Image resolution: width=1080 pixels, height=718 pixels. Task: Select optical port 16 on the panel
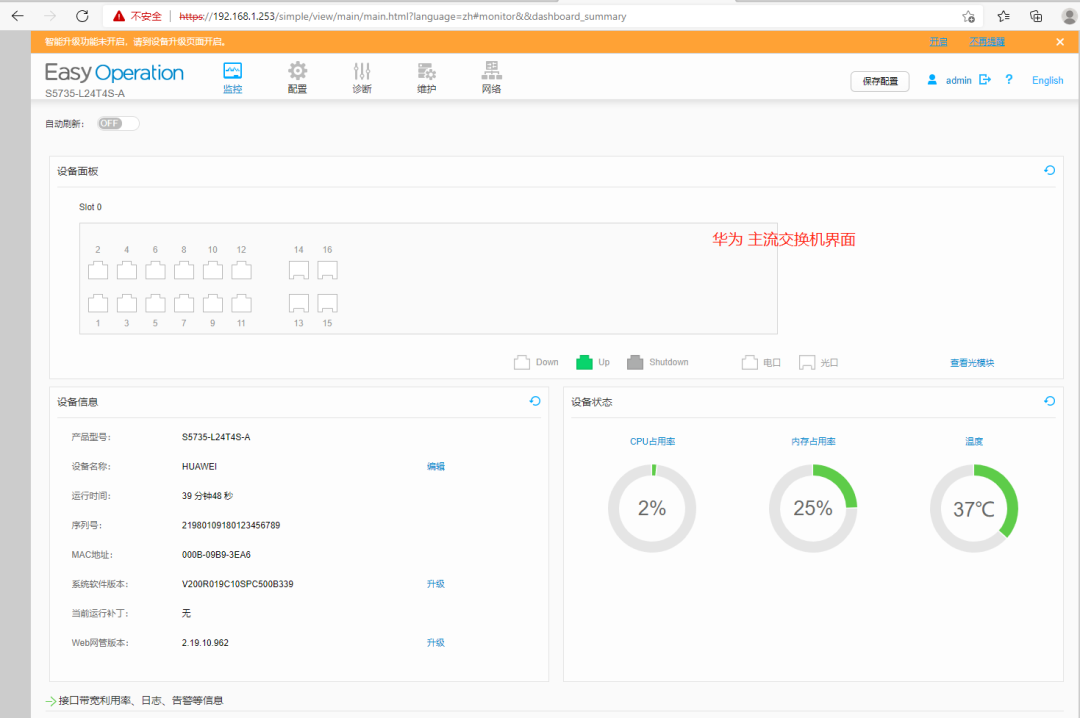[327, 270]
